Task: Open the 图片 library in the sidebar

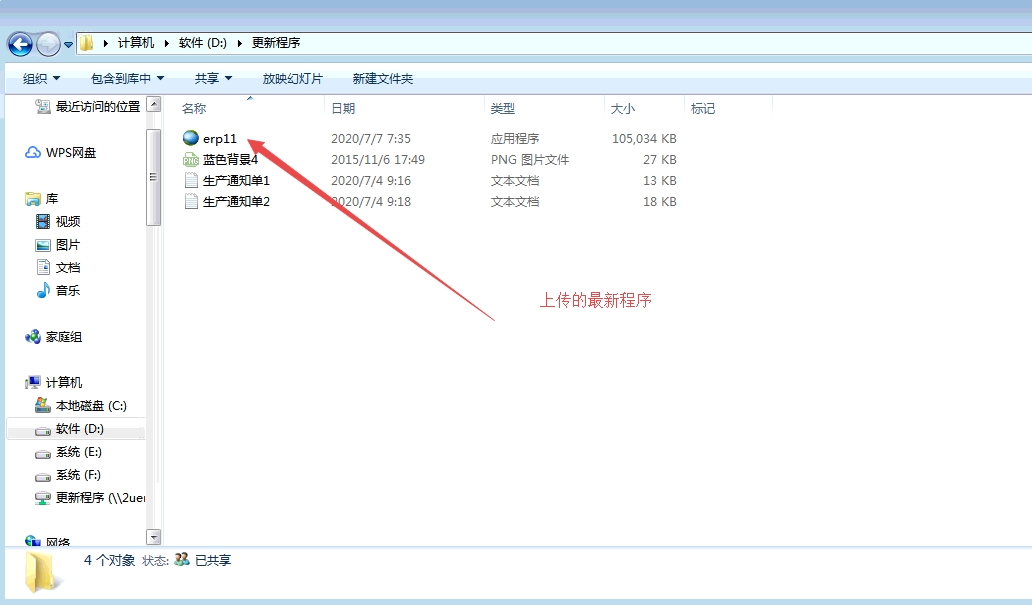Action: click(68, 245)
